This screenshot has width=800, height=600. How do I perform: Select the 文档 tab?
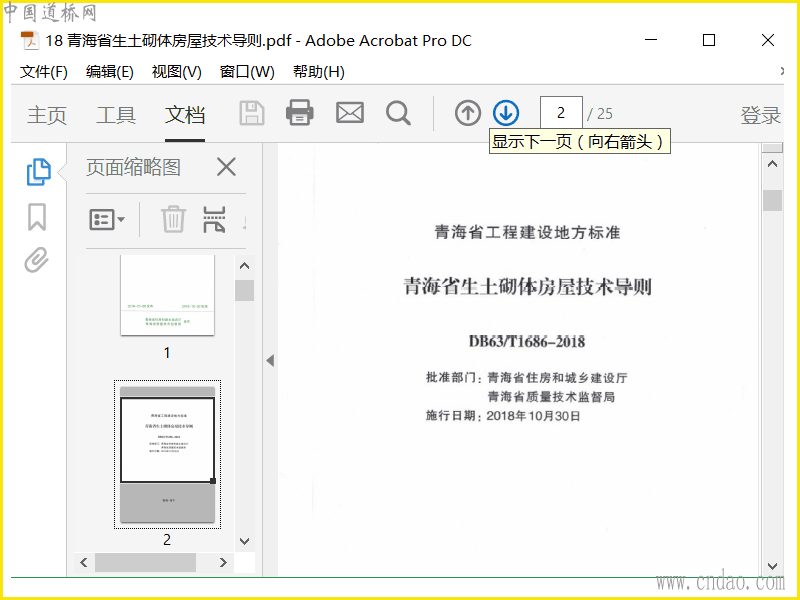[x=185, y=115]
